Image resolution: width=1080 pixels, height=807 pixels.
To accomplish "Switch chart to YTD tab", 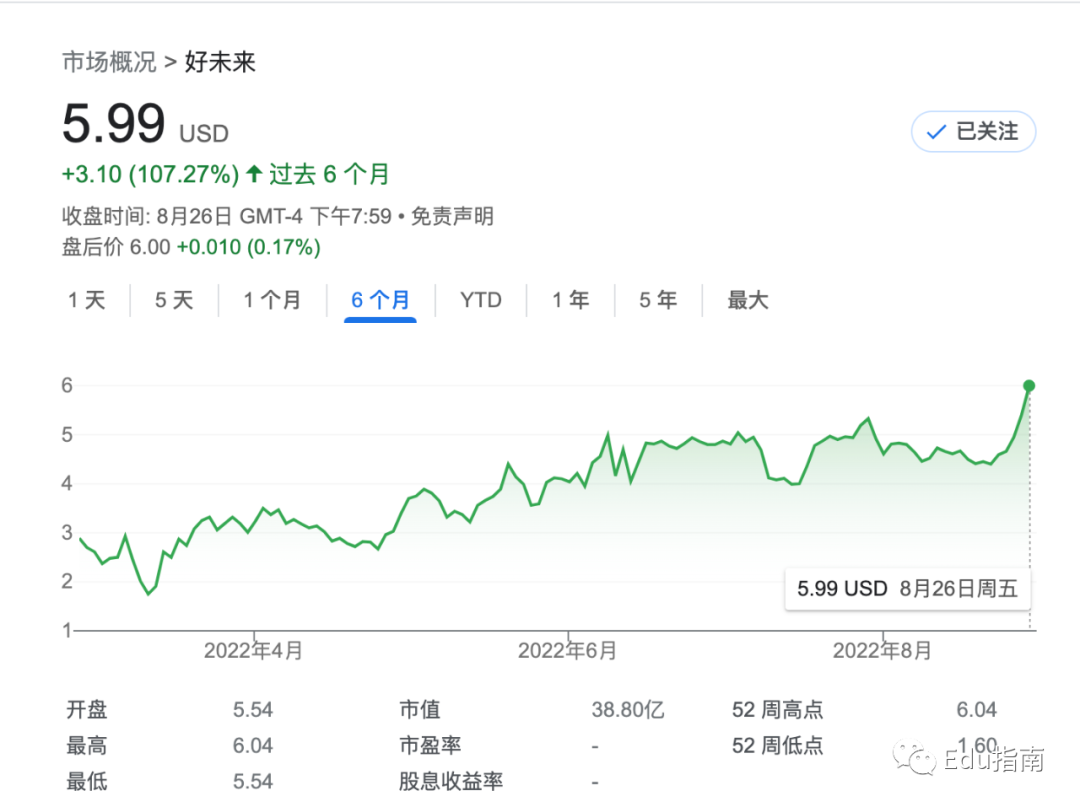I will pyautogui.click(x=481, y=300).
